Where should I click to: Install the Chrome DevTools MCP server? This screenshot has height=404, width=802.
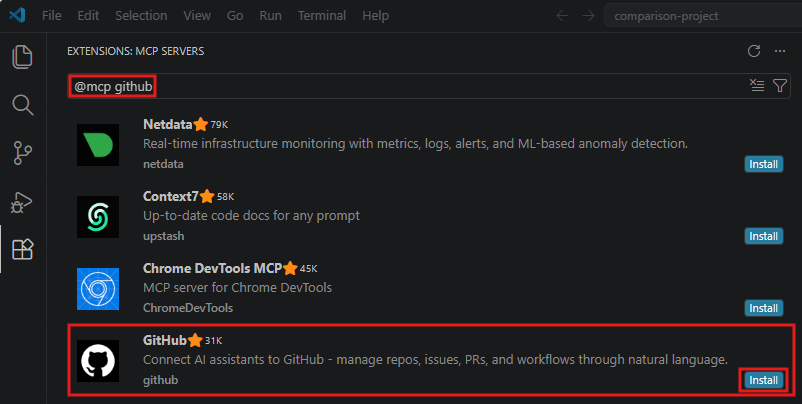point(764,308)
